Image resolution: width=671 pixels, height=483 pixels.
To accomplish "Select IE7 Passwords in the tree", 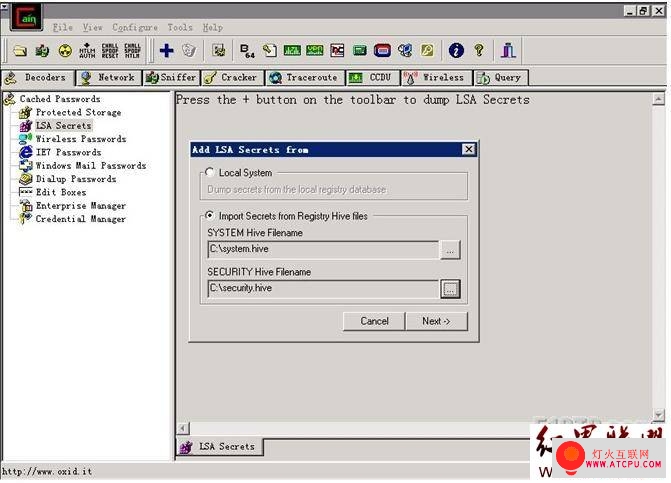I will [68, 152].
